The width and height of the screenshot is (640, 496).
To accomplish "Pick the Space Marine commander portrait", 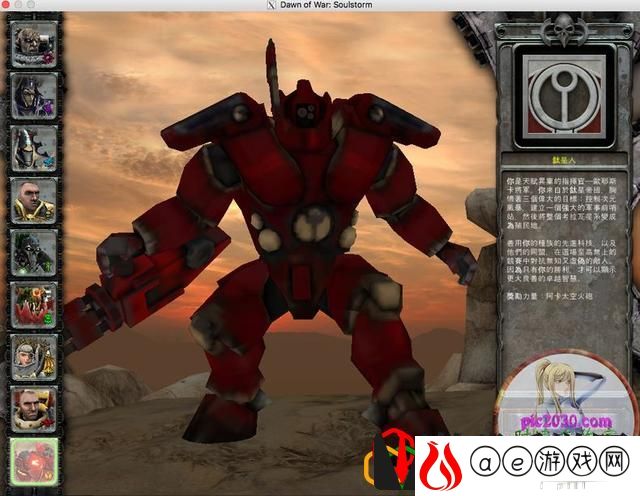I will [34, 409].
